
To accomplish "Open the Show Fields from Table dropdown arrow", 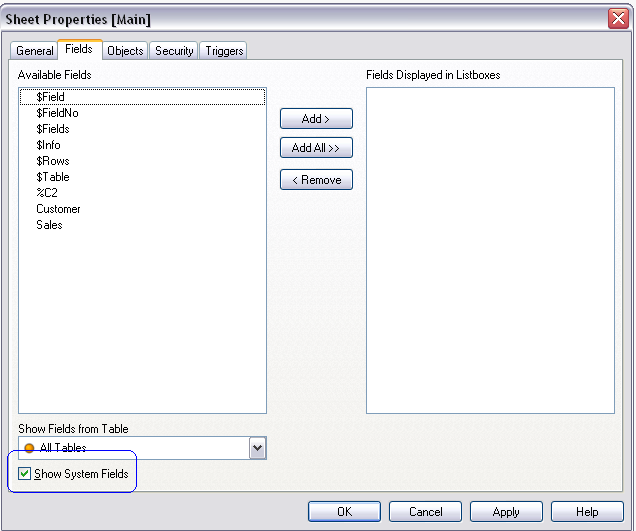I will [258, 448].
